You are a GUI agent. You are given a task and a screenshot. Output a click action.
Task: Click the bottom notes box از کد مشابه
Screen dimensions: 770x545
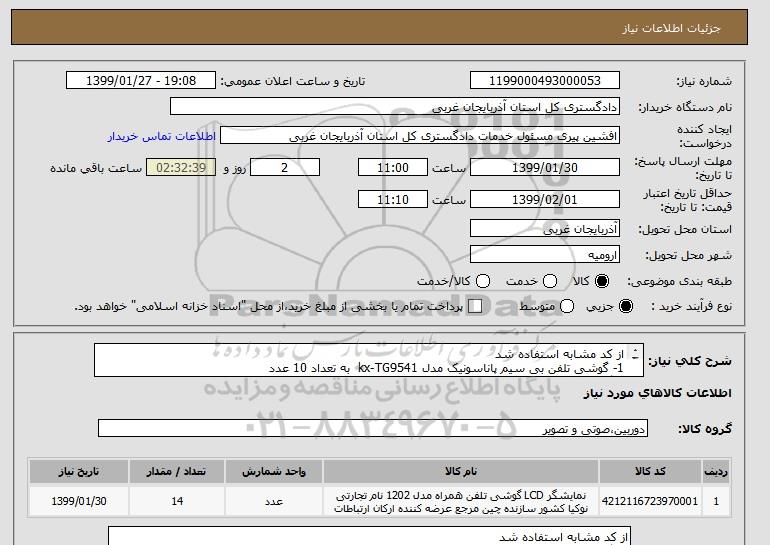point(369,536)
